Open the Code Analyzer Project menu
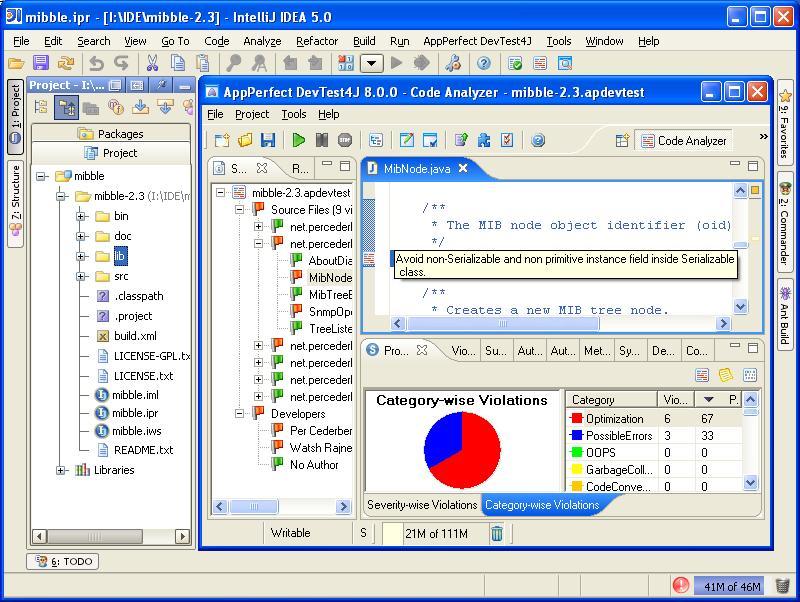Image resolution: width=800 pixels, height=602 pixels. pos(252,114)
